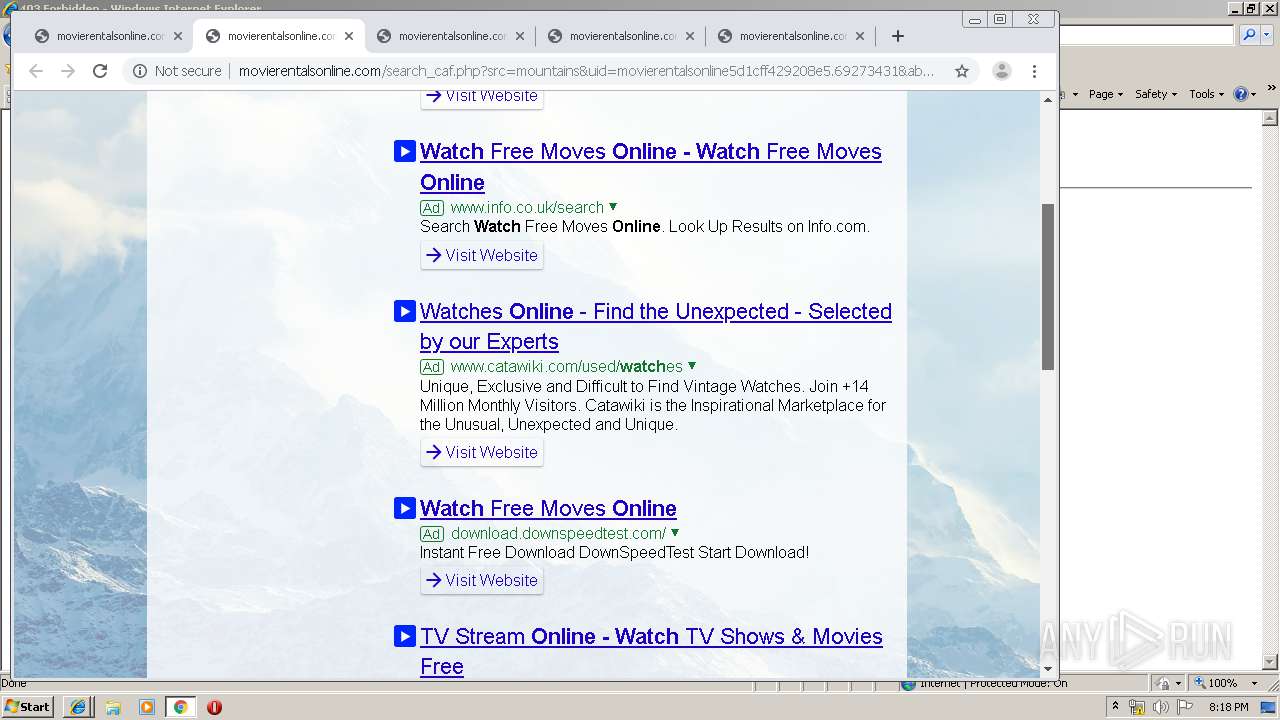This screenshot has height=720, width=1280.
Task: Click blue arrow icon beside Watches Online ad
Action: point(405,311)
